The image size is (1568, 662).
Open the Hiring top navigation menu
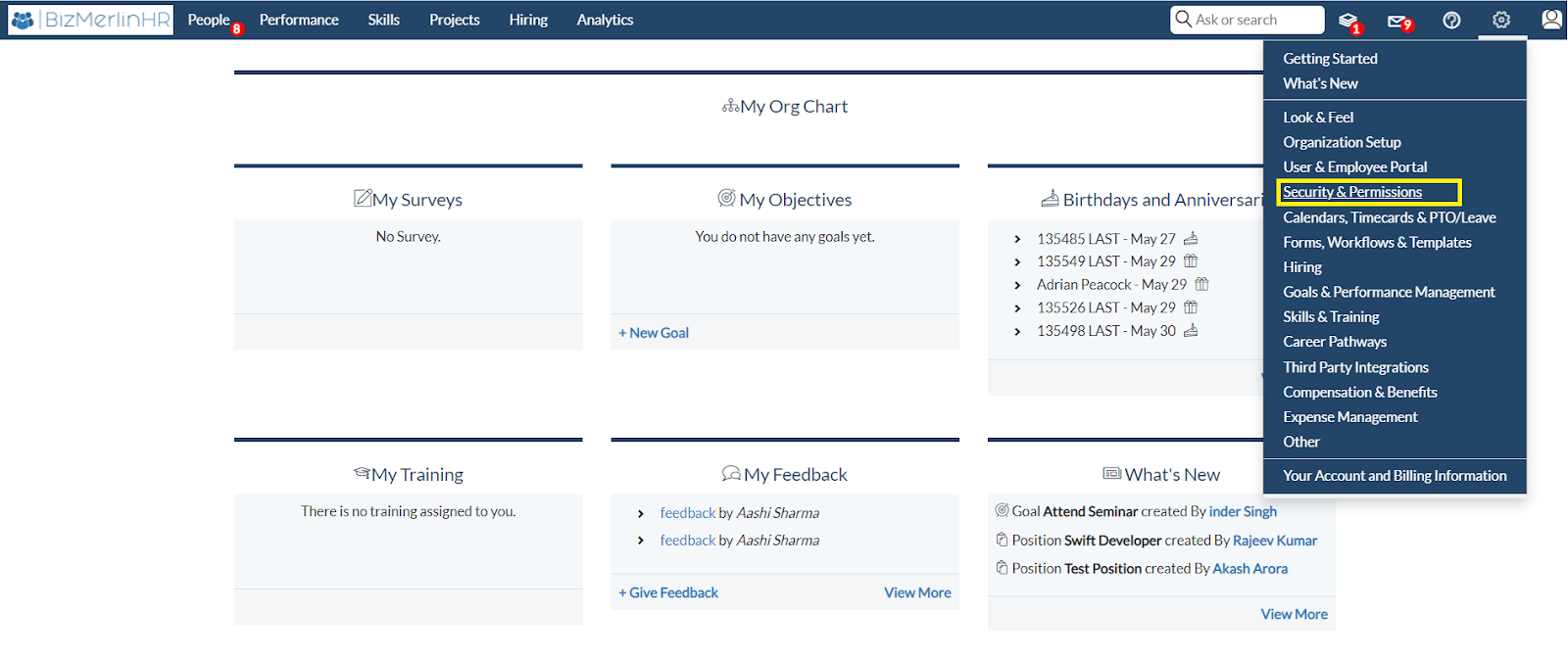tap(528, 20)
